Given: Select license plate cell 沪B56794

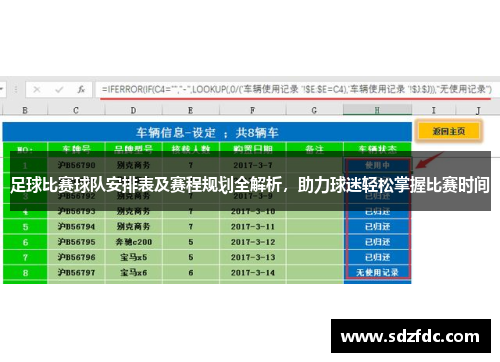Looking at the screenshot, I should [76, 227].
